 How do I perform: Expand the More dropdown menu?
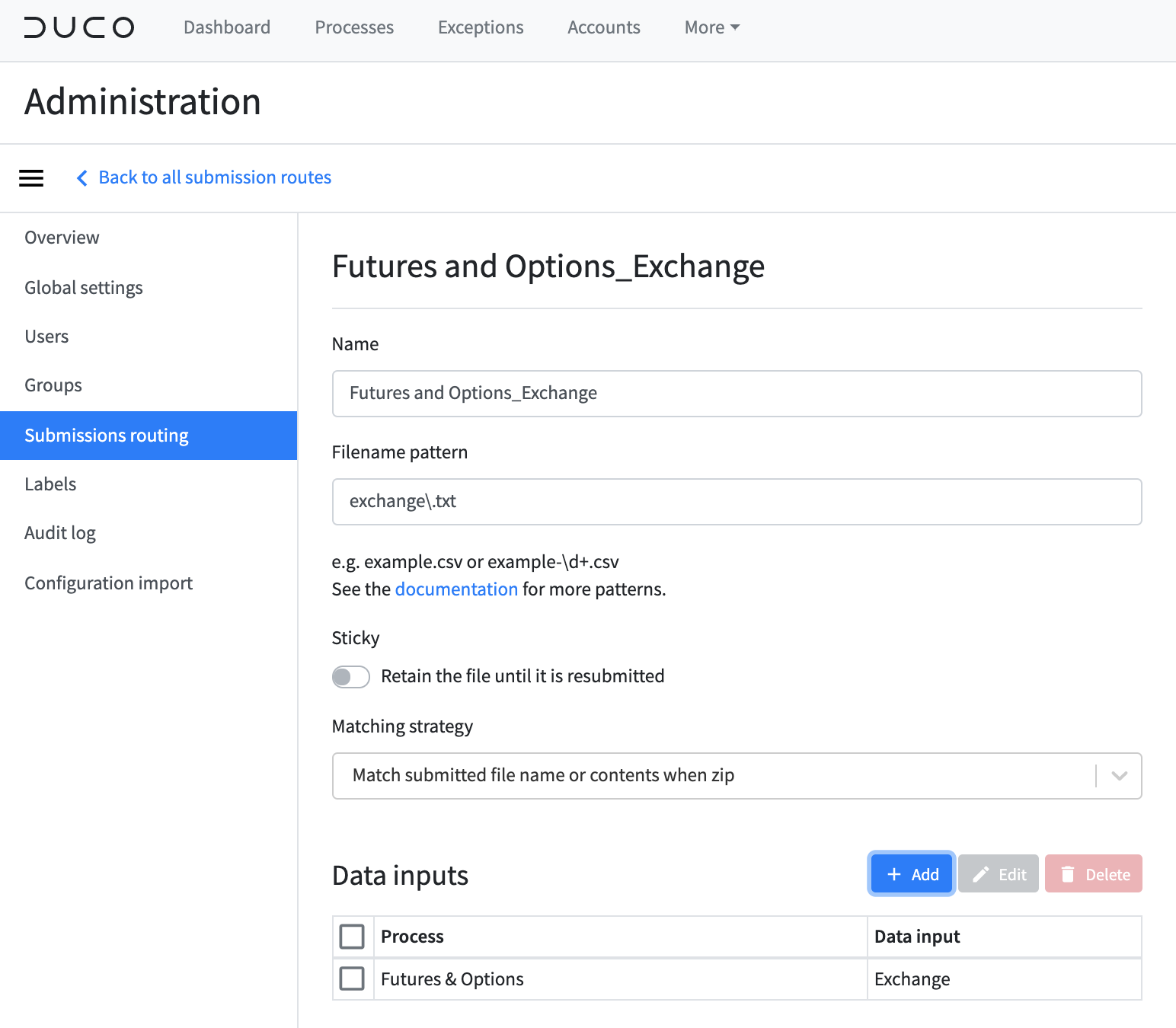pos(712,27)
